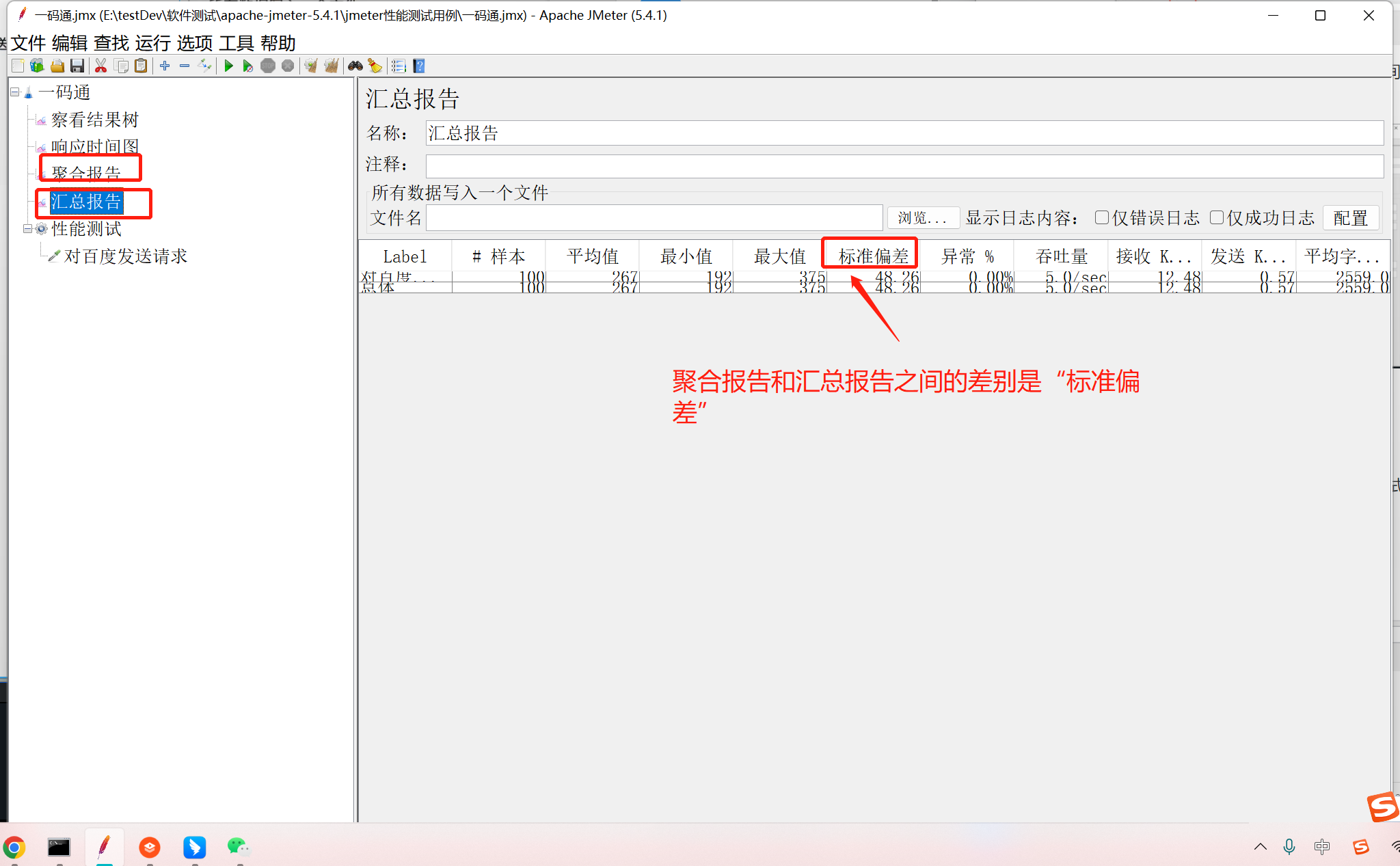Click the Help (question mark book) icon
1400x866 pixels.
point(419,66)
